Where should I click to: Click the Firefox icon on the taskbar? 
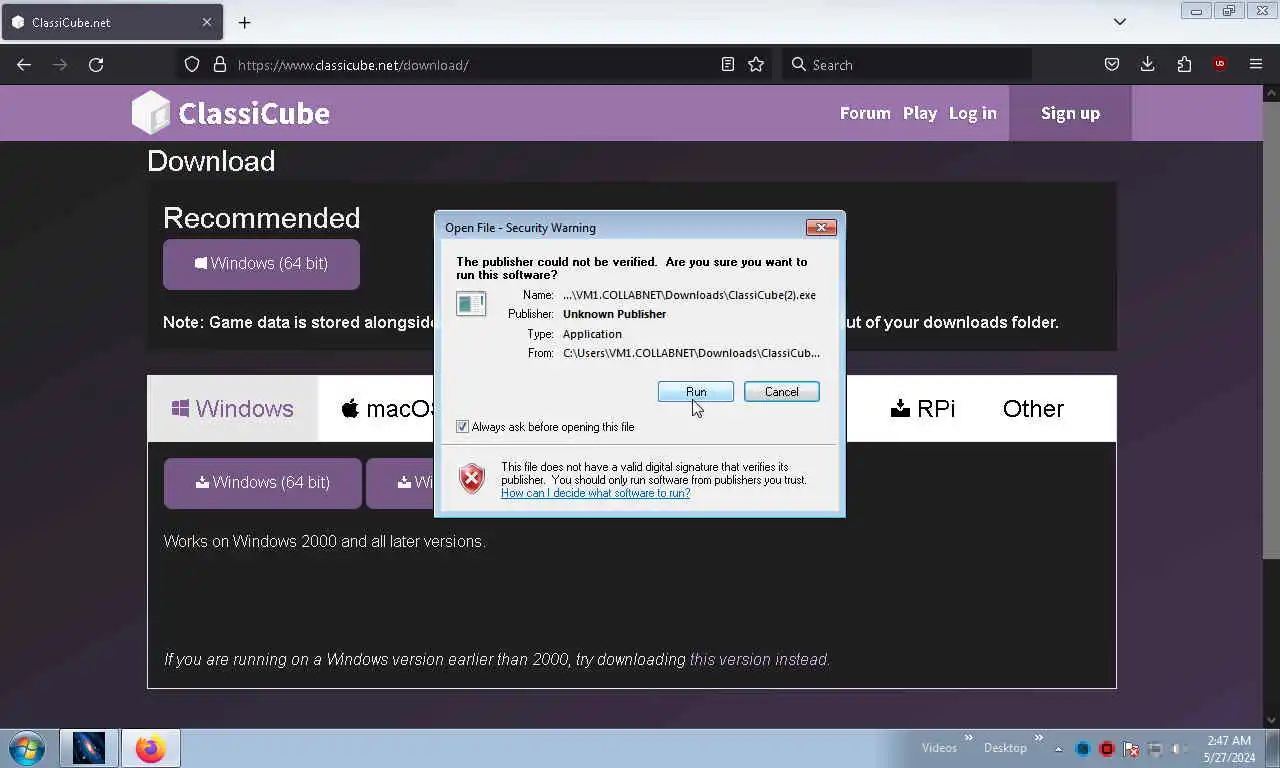point(151,748)
